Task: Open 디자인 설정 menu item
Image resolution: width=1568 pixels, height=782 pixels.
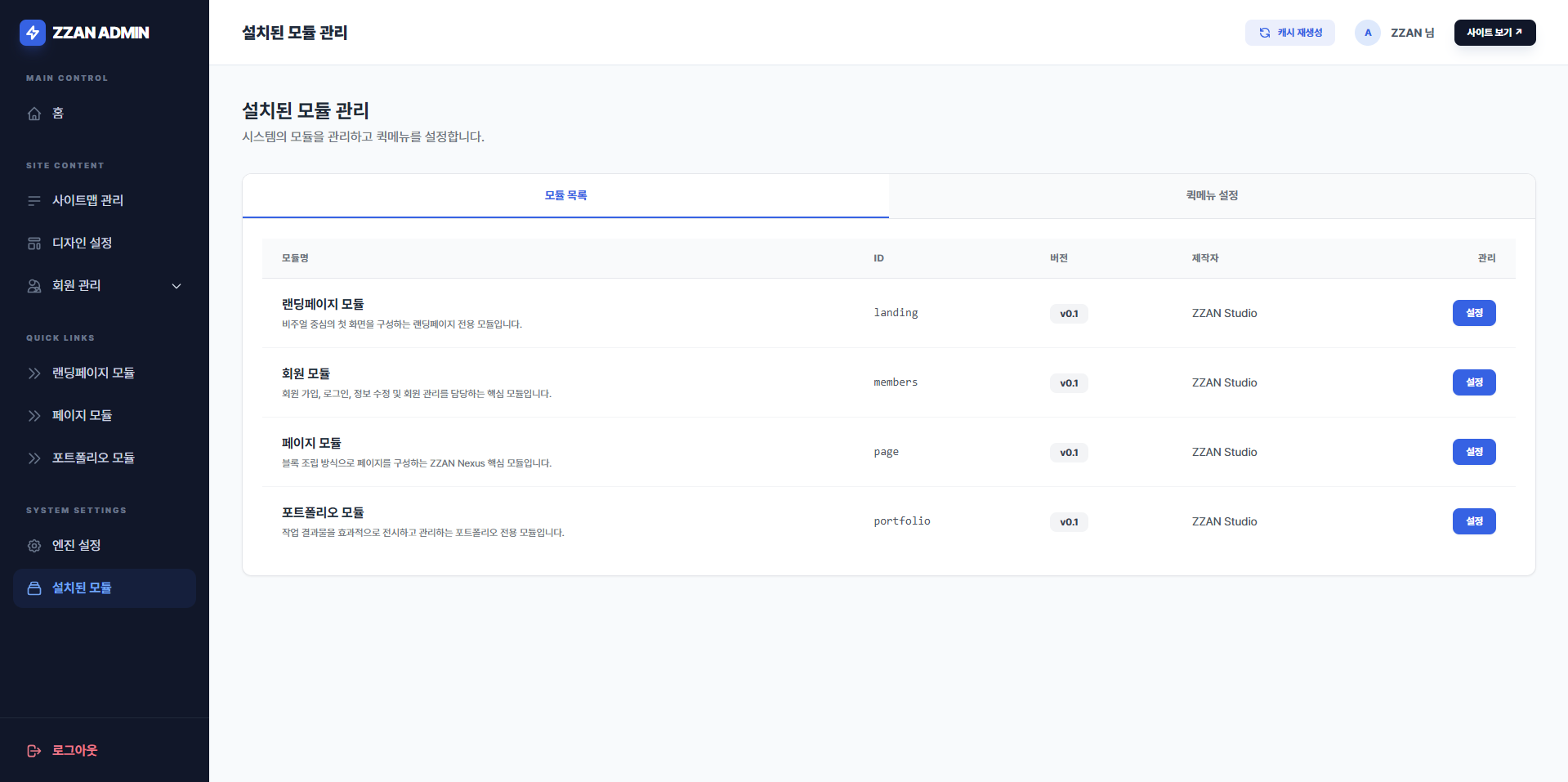Action: pyautogui.click(x=105, y=244)
